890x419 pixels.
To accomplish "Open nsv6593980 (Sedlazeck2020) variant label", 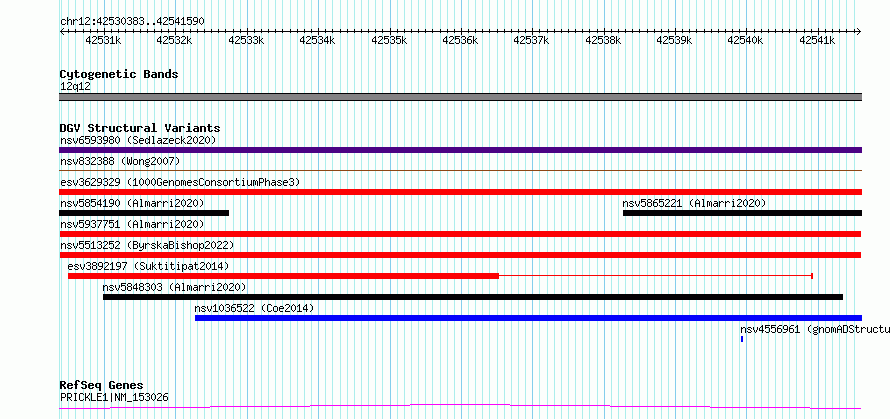I will click(138, 140).
